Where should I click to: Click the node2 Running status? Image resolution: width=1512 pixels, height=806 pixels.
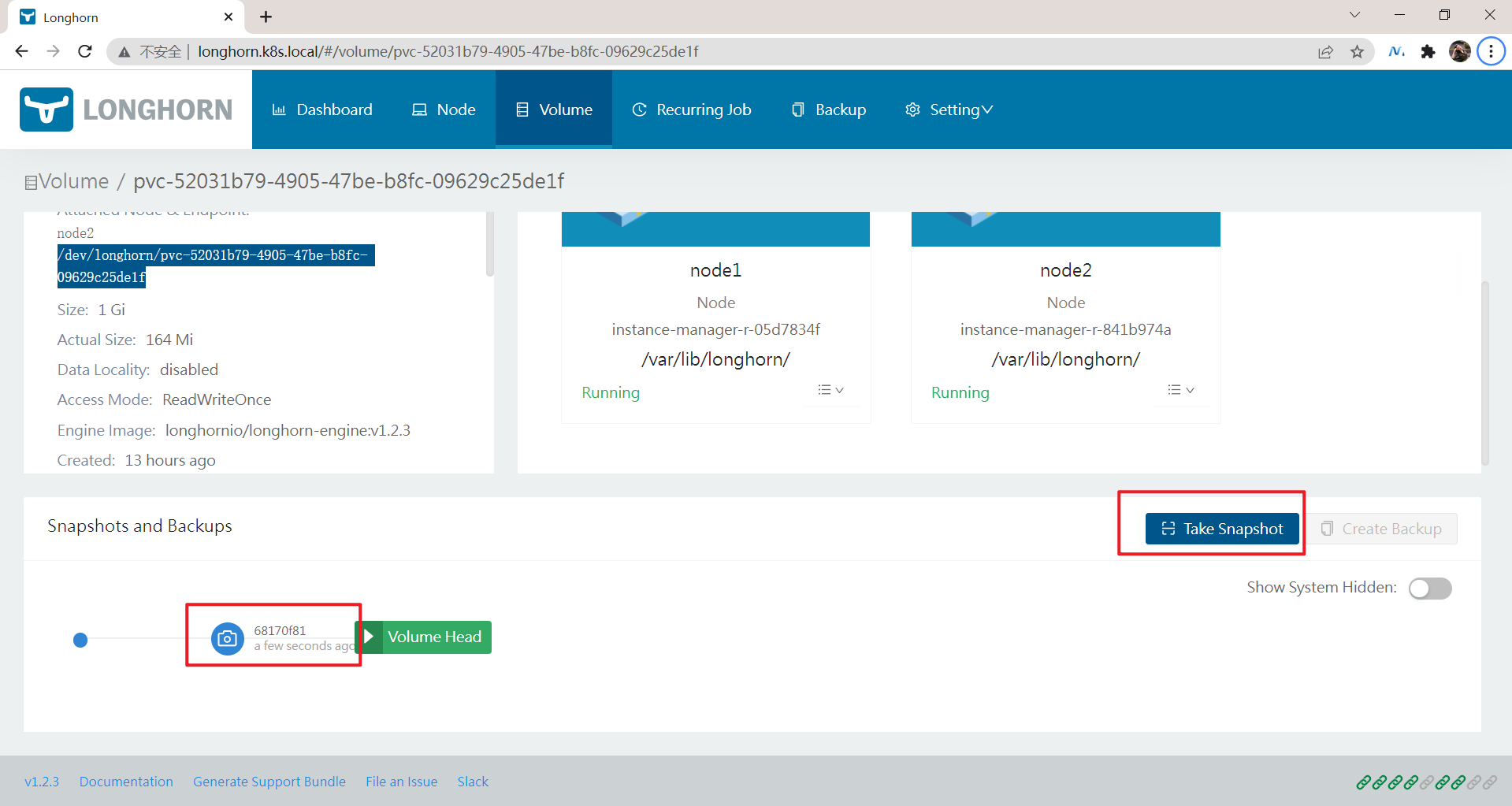(x=960, y=392)
